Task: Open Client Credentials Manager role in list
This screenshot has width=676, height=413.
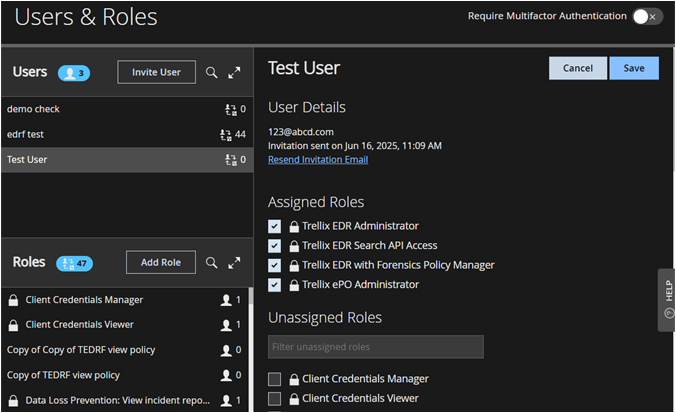Action: [125, 300]
